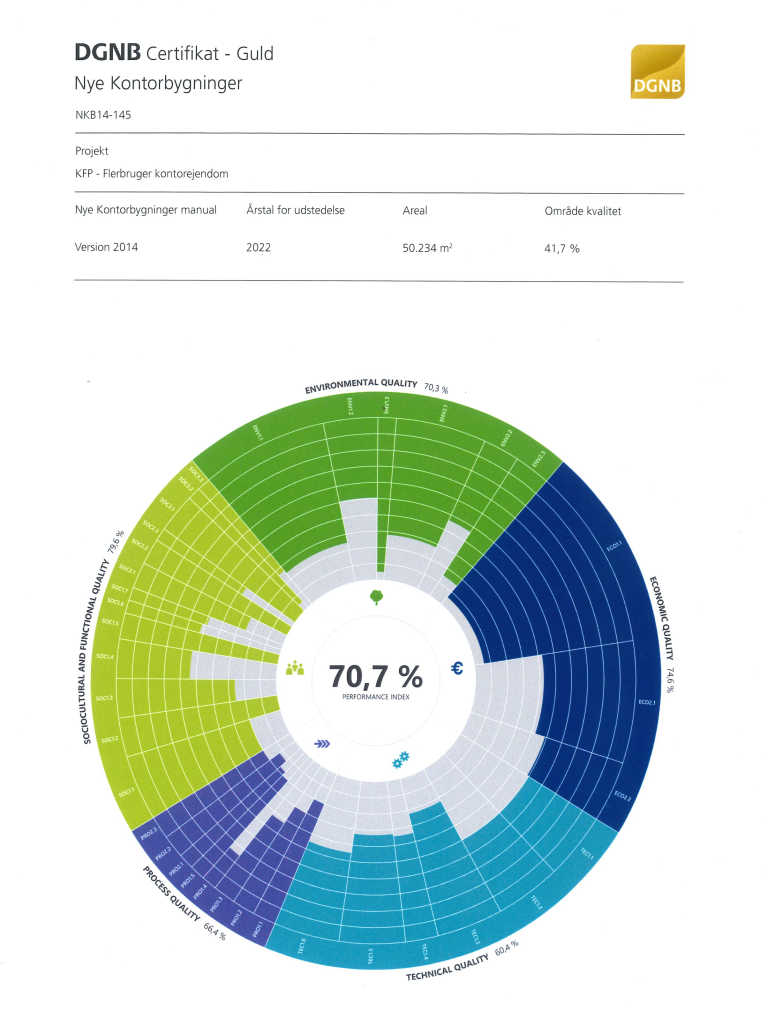Select the 70,7 % performance index value
Image resolution: width=768 pixels, height=1010 pixels.
tap(376, 677)
